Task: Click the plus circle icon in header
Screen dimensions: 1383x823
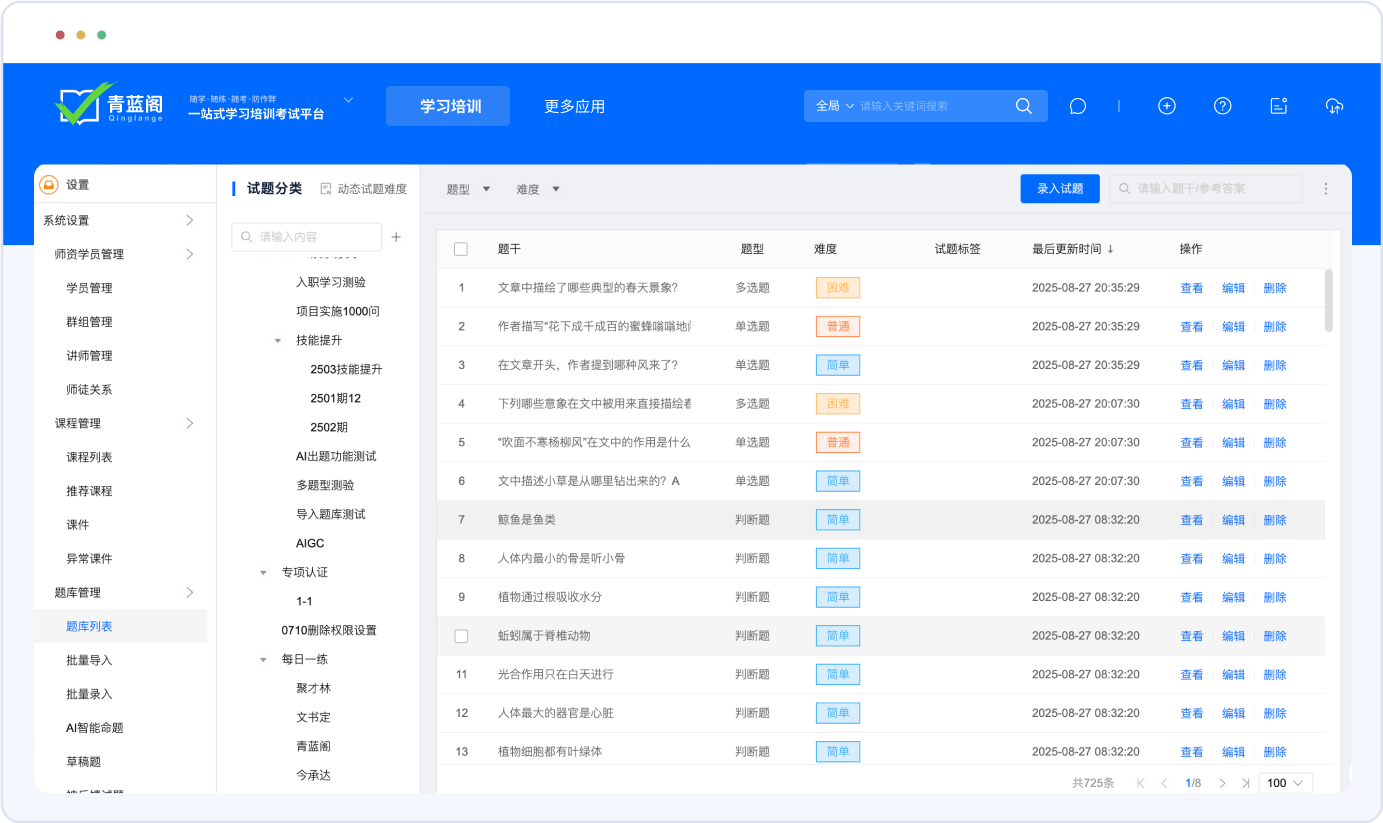Action: (x=1166, y=106)
